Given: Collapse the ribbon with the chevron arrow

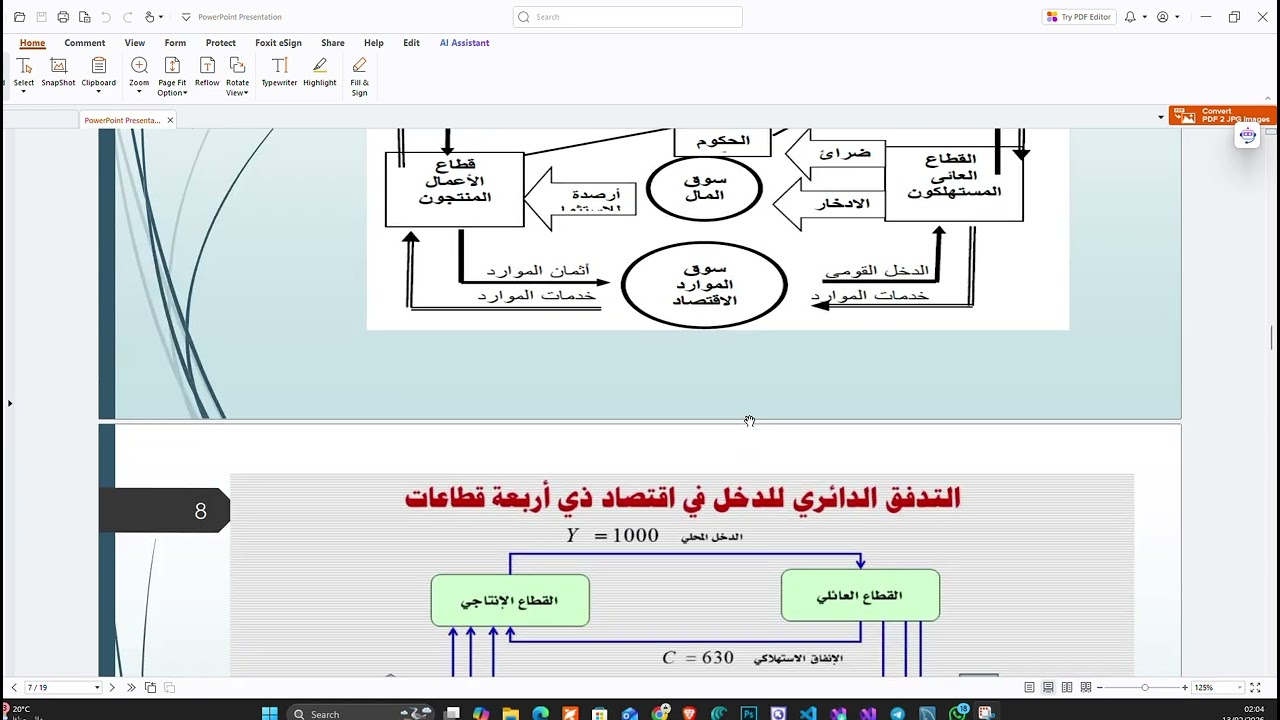Looking at the screenshot, I should coord(1269,97).
